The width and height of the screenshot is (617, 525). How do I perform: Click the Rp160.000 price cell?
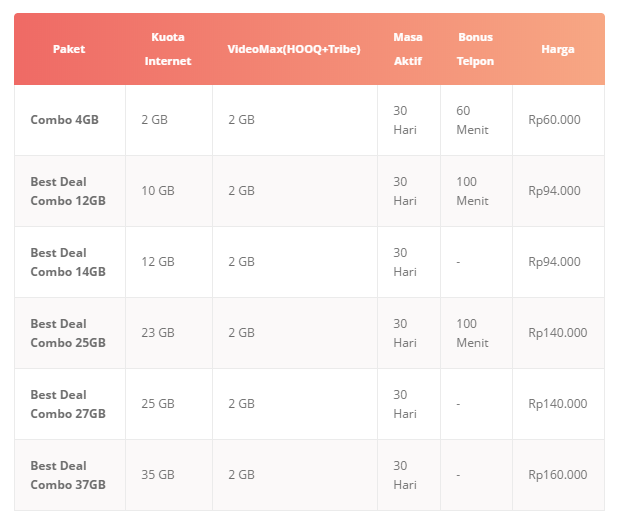click(557, 475)
